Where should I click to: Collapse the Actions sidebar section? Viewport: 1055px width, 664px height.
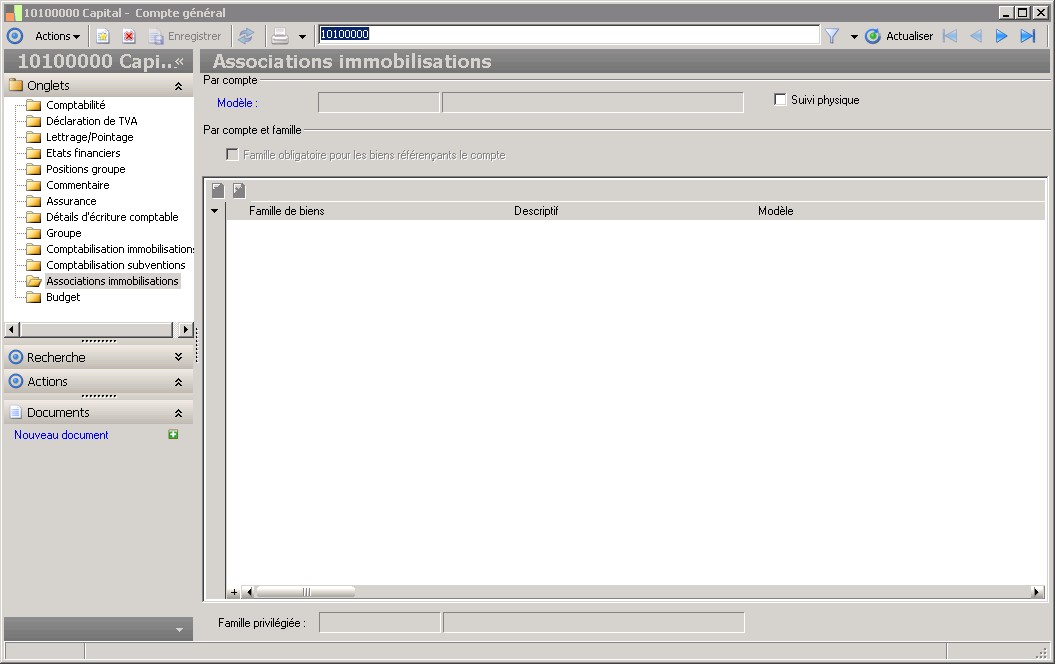click(x=178, y=382)
